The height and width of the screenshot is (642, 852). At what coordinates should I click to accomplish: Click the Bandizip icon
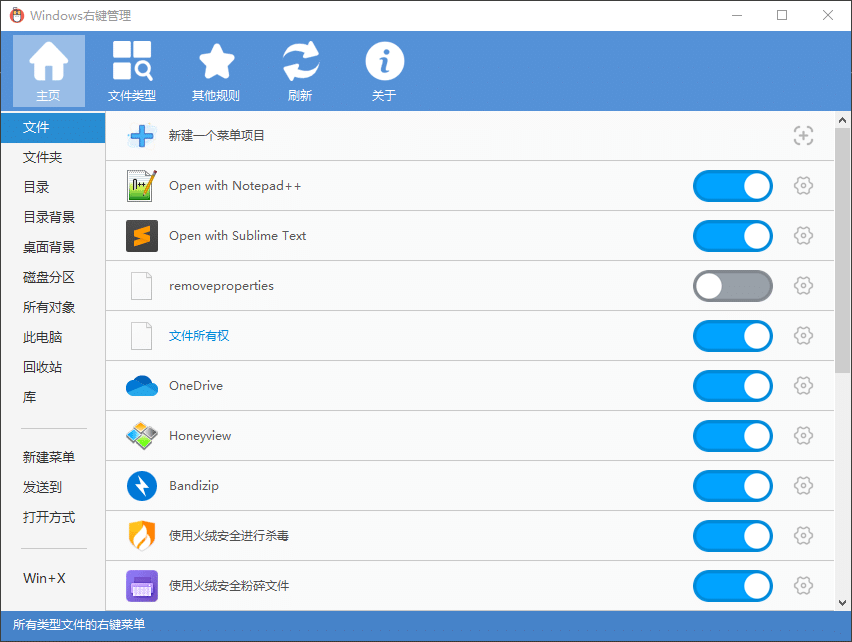pyautogui.click(x=142, y=486)
